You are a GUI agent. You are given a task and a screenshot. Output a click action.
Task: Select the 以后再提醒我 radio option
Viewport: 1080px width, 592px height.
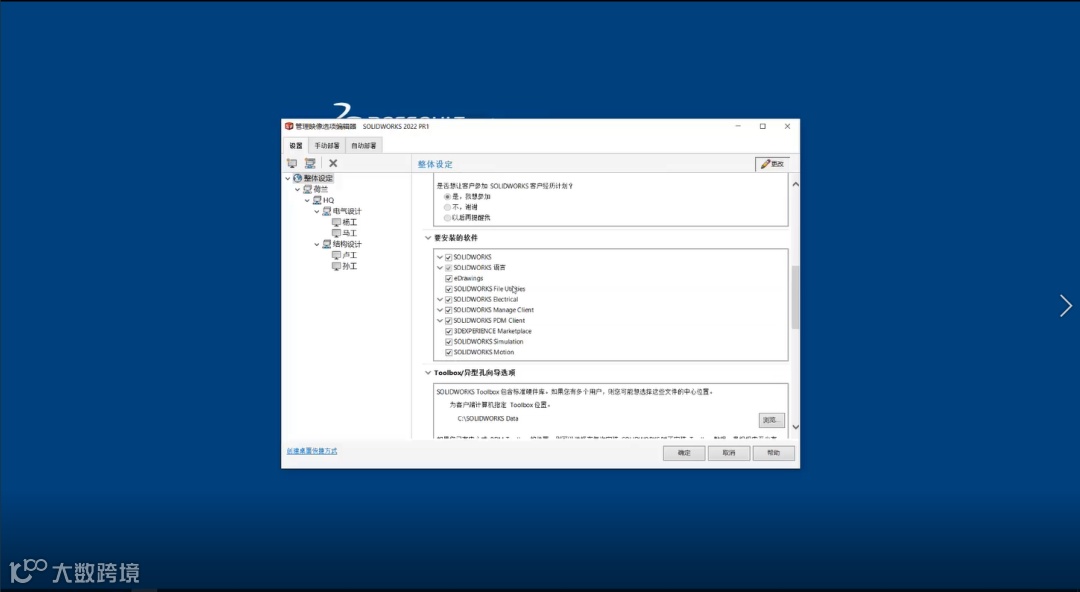447,218
